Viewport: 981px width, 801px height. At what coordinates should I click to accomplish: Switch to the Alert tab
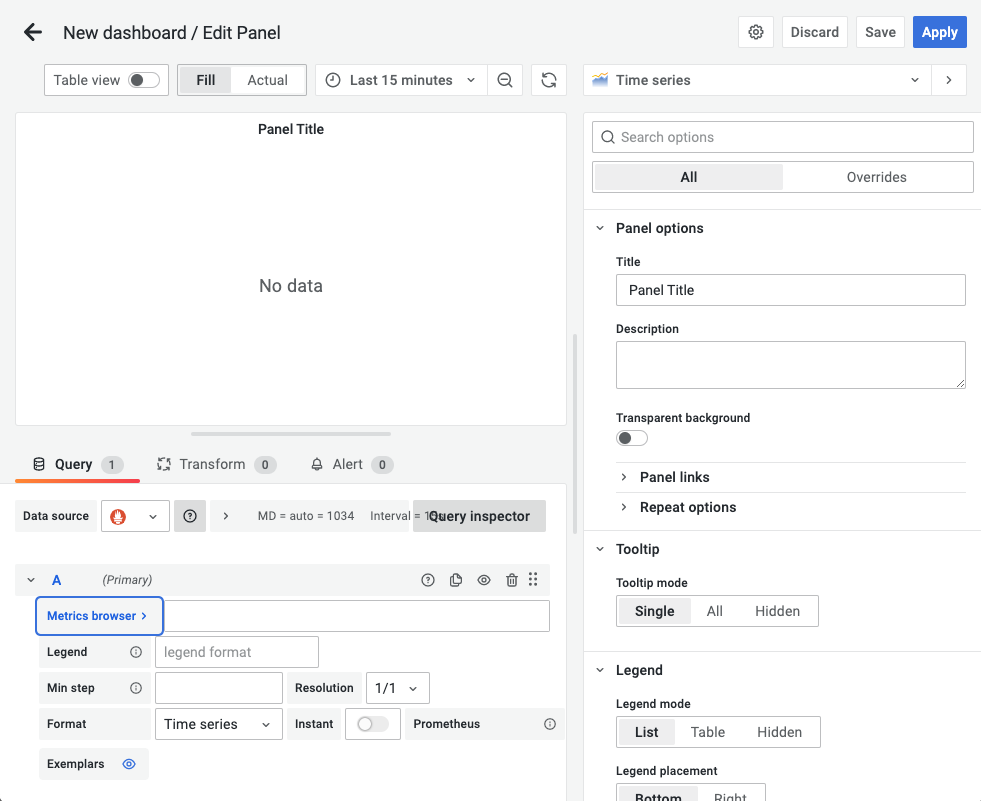pos(352,464)
